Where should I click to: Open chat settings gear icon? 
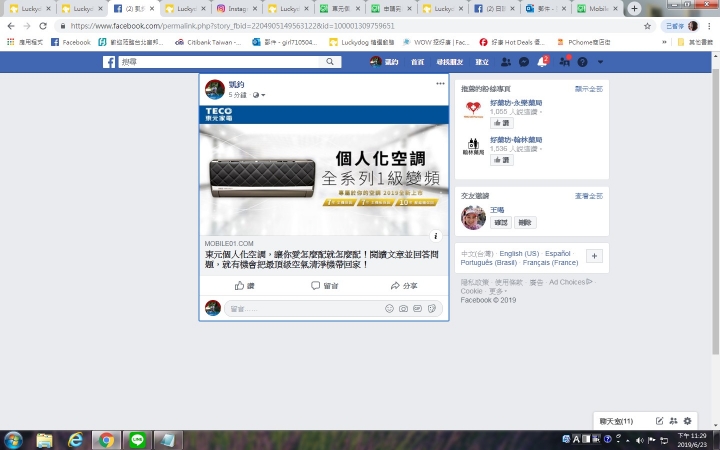click(x=687, y=421)
